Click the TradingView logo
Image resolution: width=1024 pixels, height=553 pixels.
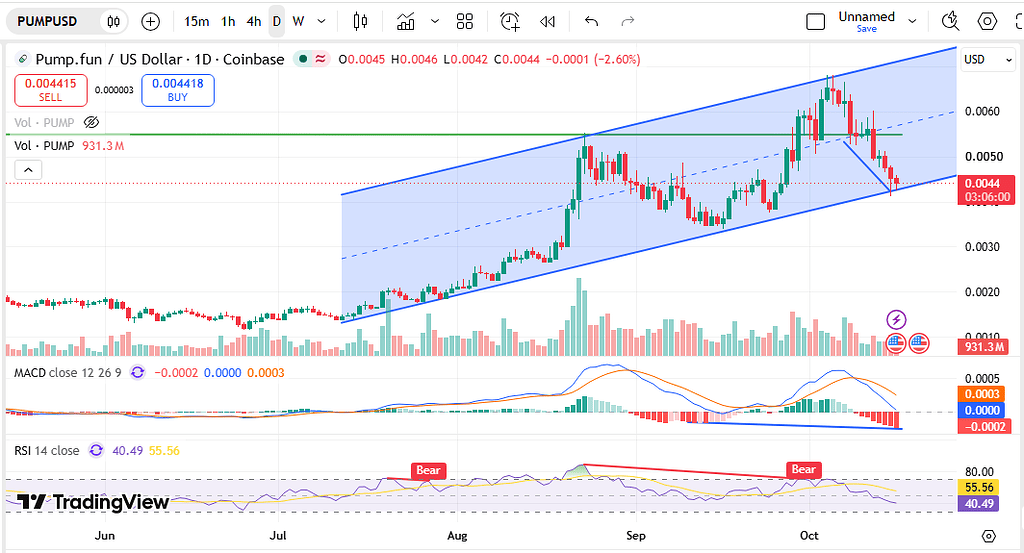coord(93,501)
